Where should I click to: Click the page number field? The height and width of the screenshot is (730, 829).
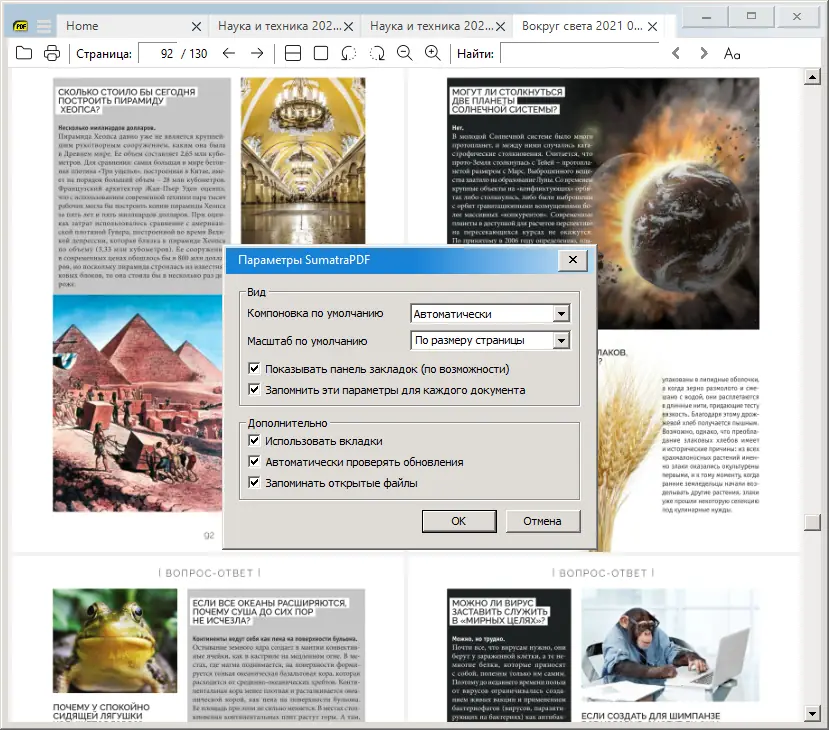(158, 53)
